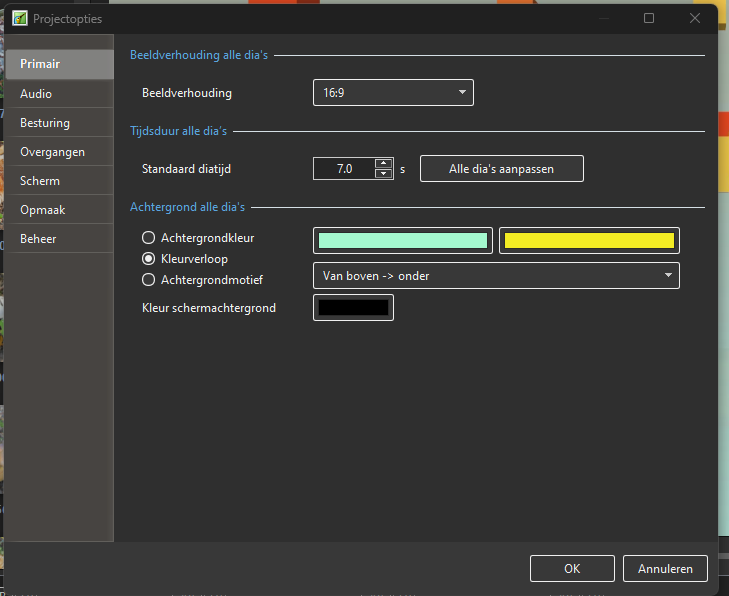Screen dimensions: 729x596
Task: Close the Projectopties dialog
Action: pos(695,18)
